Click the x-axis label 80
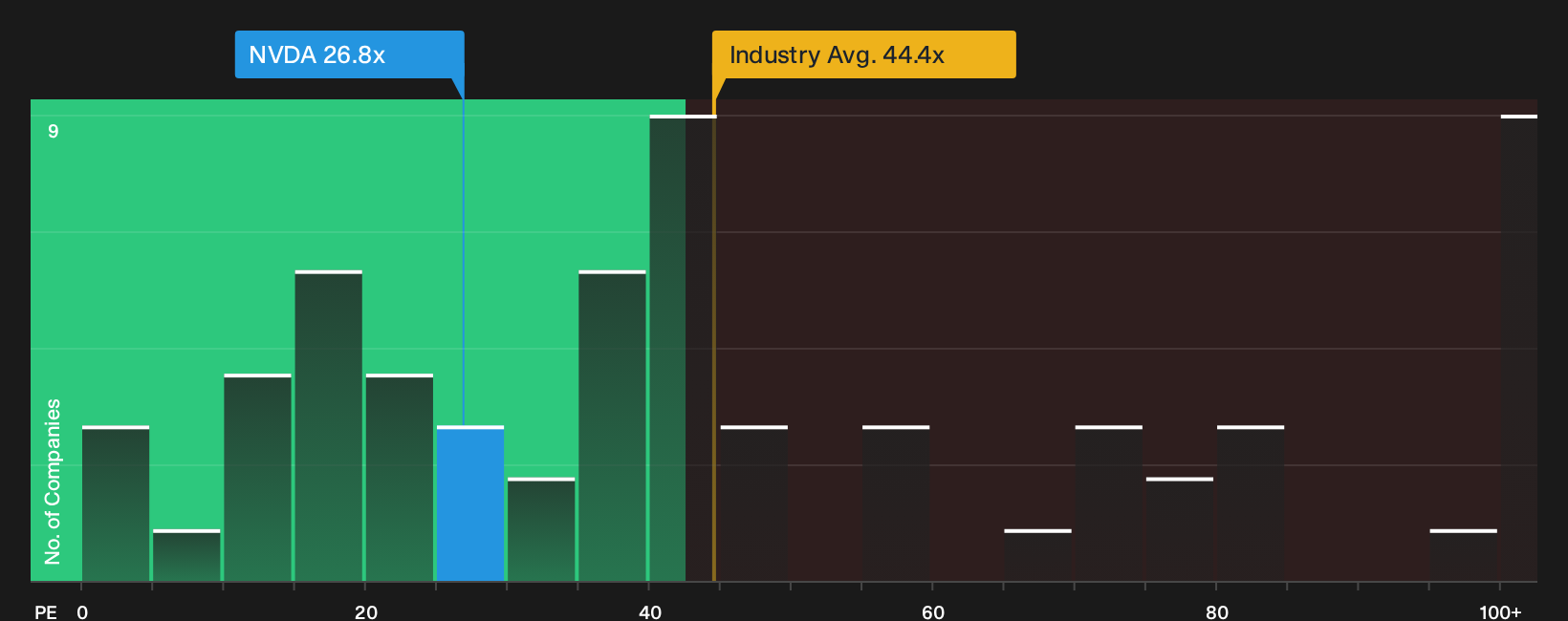The width and height of the screenshot is (1568, 621). (x=1217, y=611)
